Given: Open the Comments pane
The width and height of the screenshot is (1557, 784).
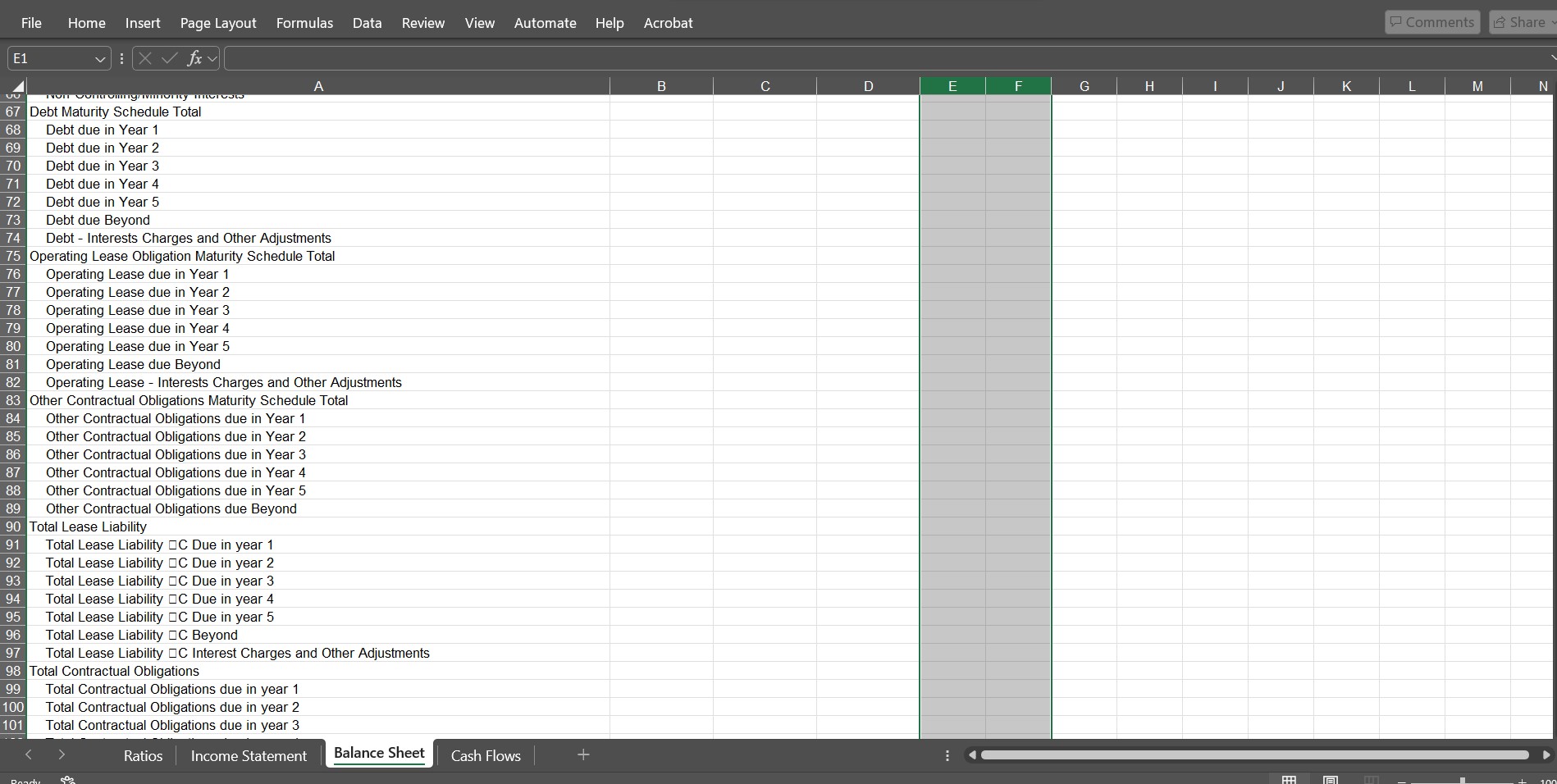Looking at the screenshot, I should coord(1432,22).
